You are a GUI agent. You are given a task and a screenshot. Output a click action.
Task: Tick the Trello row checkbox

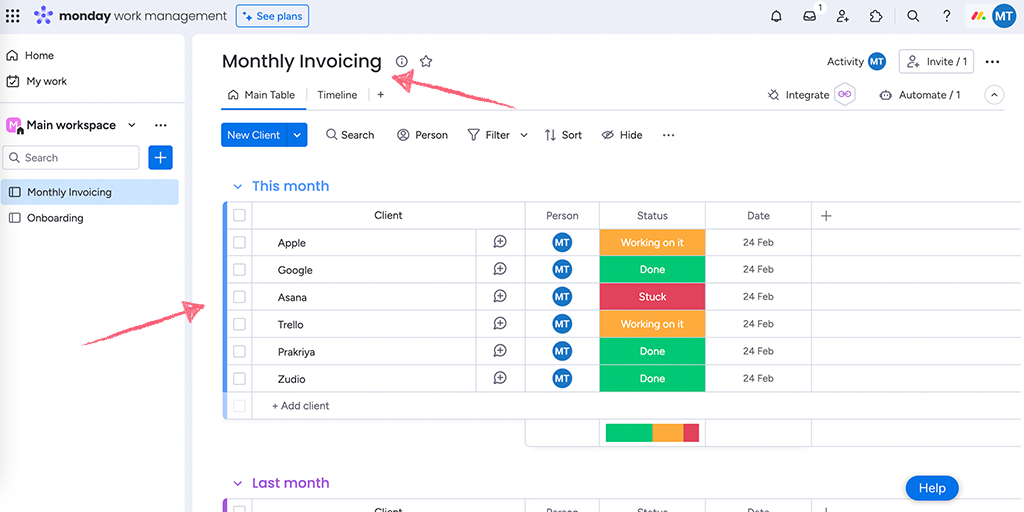(x=240, y=324)
